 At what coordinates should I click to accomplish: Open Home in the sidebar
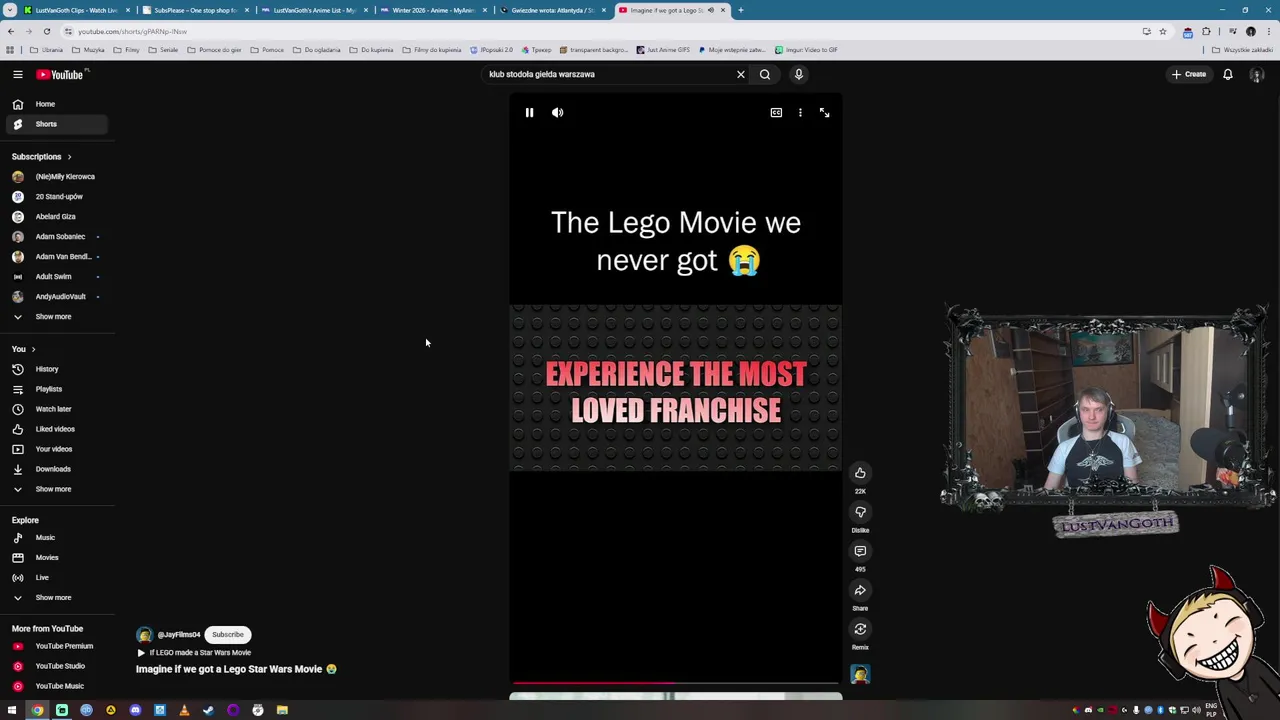point(55,104)
